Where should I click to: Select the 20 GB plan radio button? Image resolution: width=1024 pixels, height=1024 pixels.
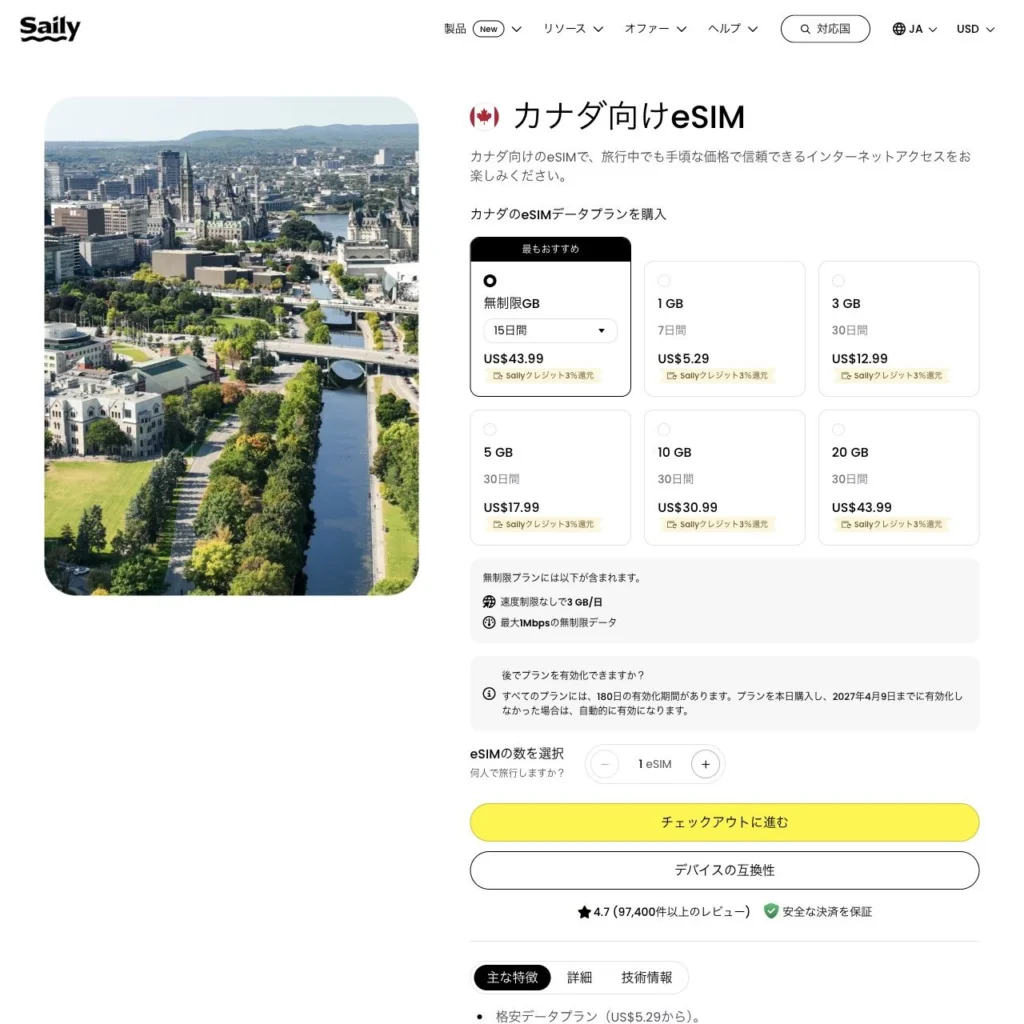coord(839,430)
